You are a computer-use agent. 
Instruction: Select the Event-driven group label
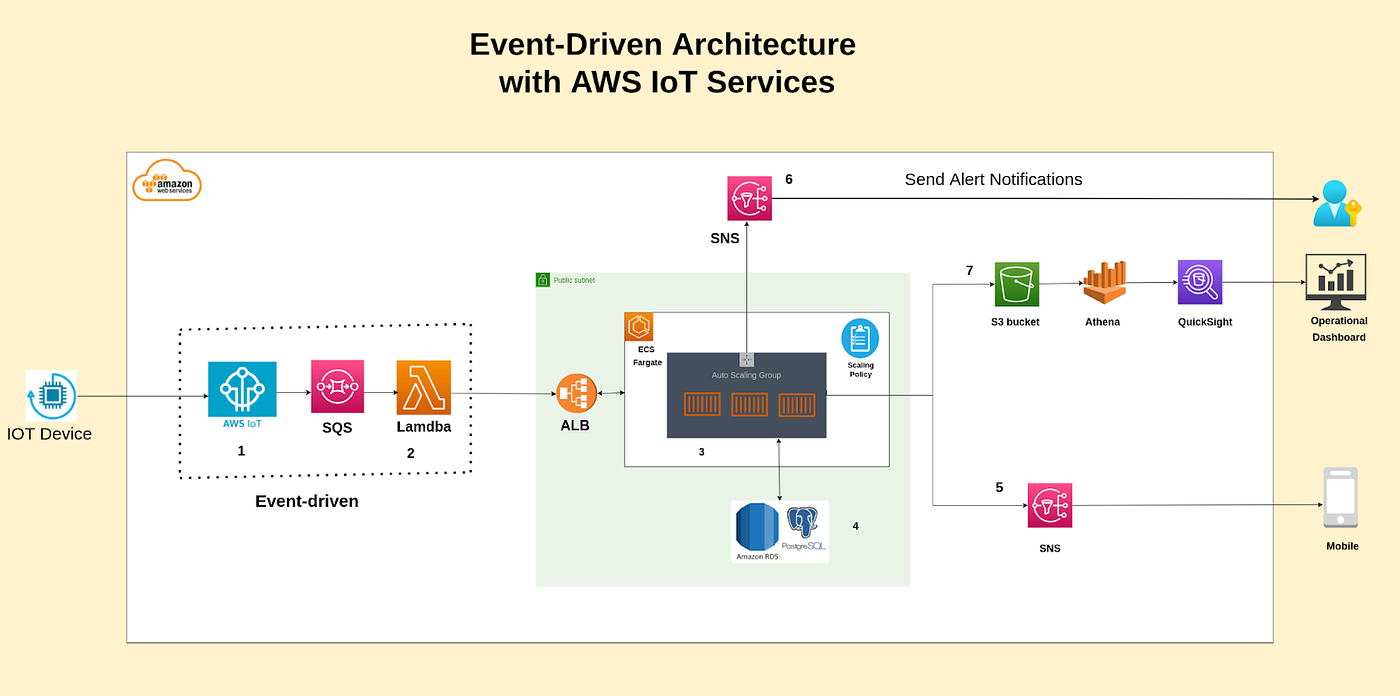pos(306,501)
